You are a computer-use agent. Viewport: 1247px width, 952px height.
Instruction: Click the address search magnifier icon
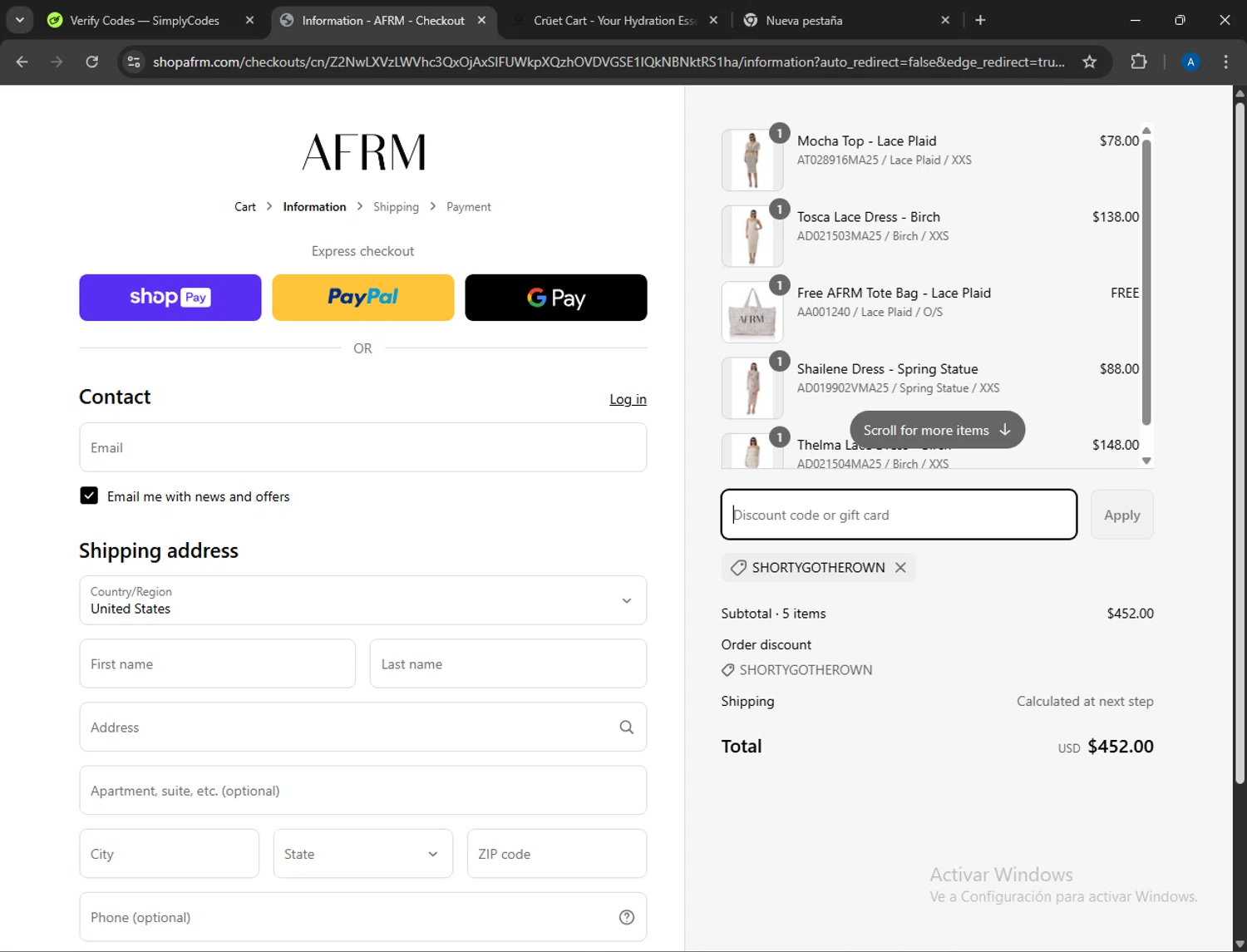[627, 728]
